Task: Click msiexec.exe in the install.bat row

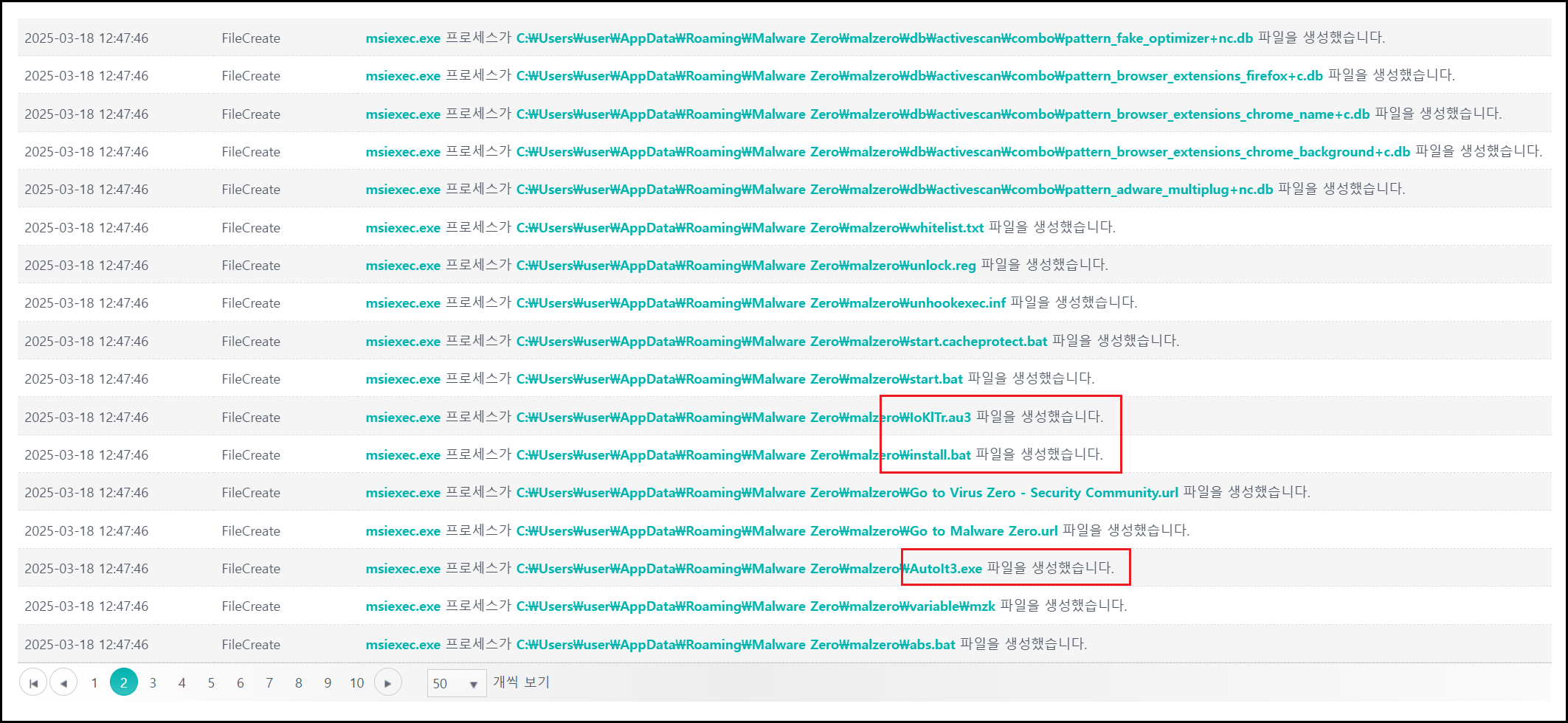Action: (403, 454)
